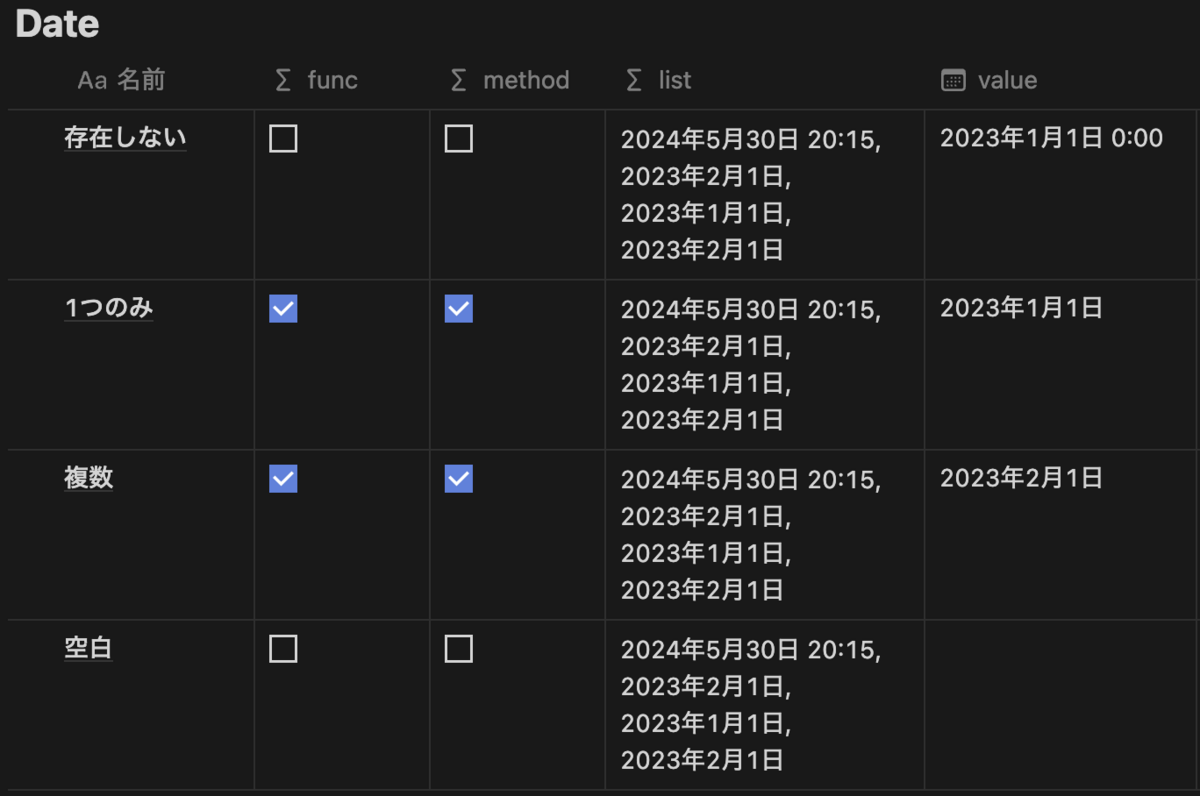Uncheck func checkbox in 1つのみ row
Screen dimensions: 1200x796
283,309
